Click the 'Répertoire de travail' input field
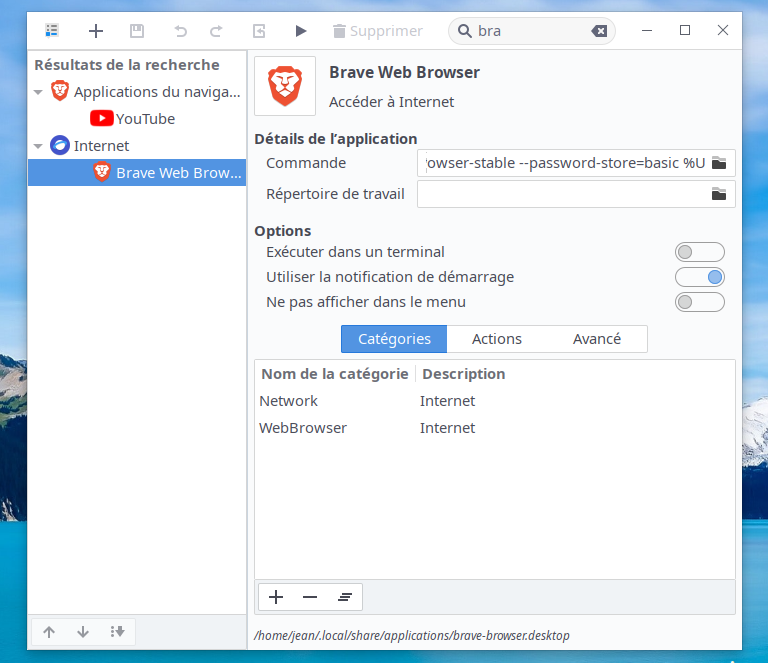Viewport: 768px width, 663px height. coord(560,194)
